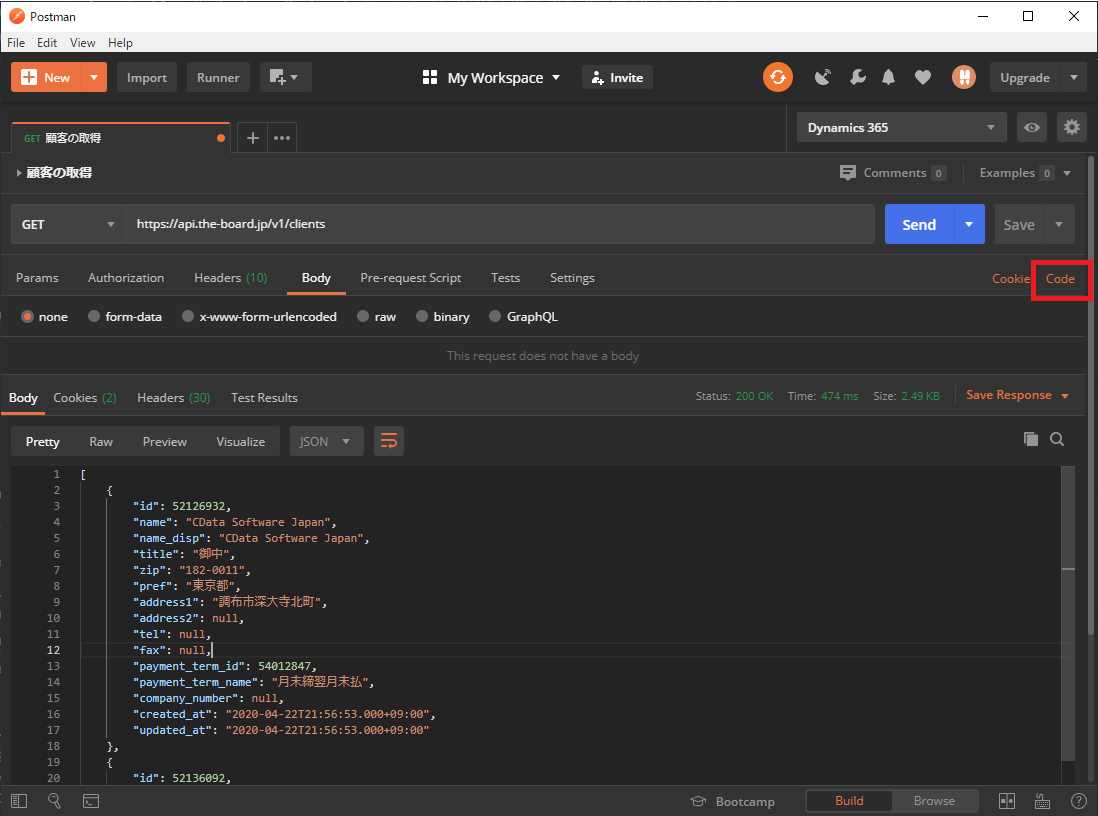Open the GET method dropdown

coord(68,225)
